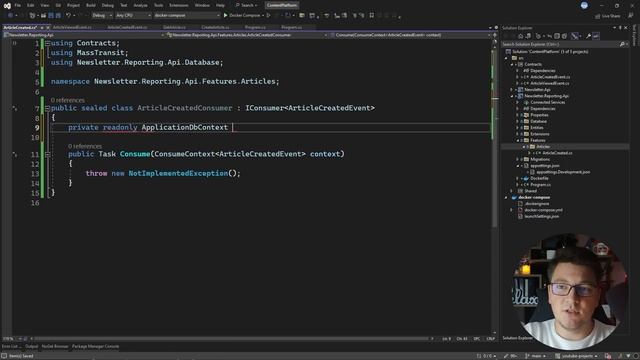Screen dimensions: 640x360
Task: Open the Project menu
Action: [73, 5]
